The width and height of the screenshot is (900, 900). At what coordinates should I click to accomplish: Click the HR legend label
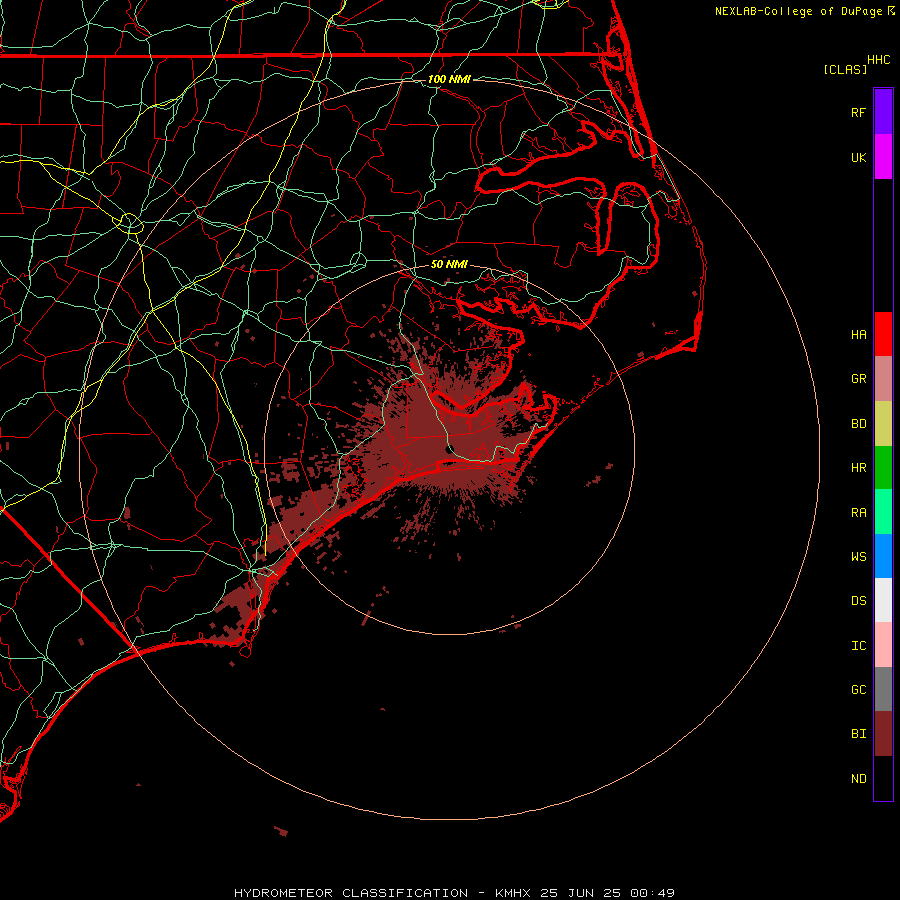858,468
